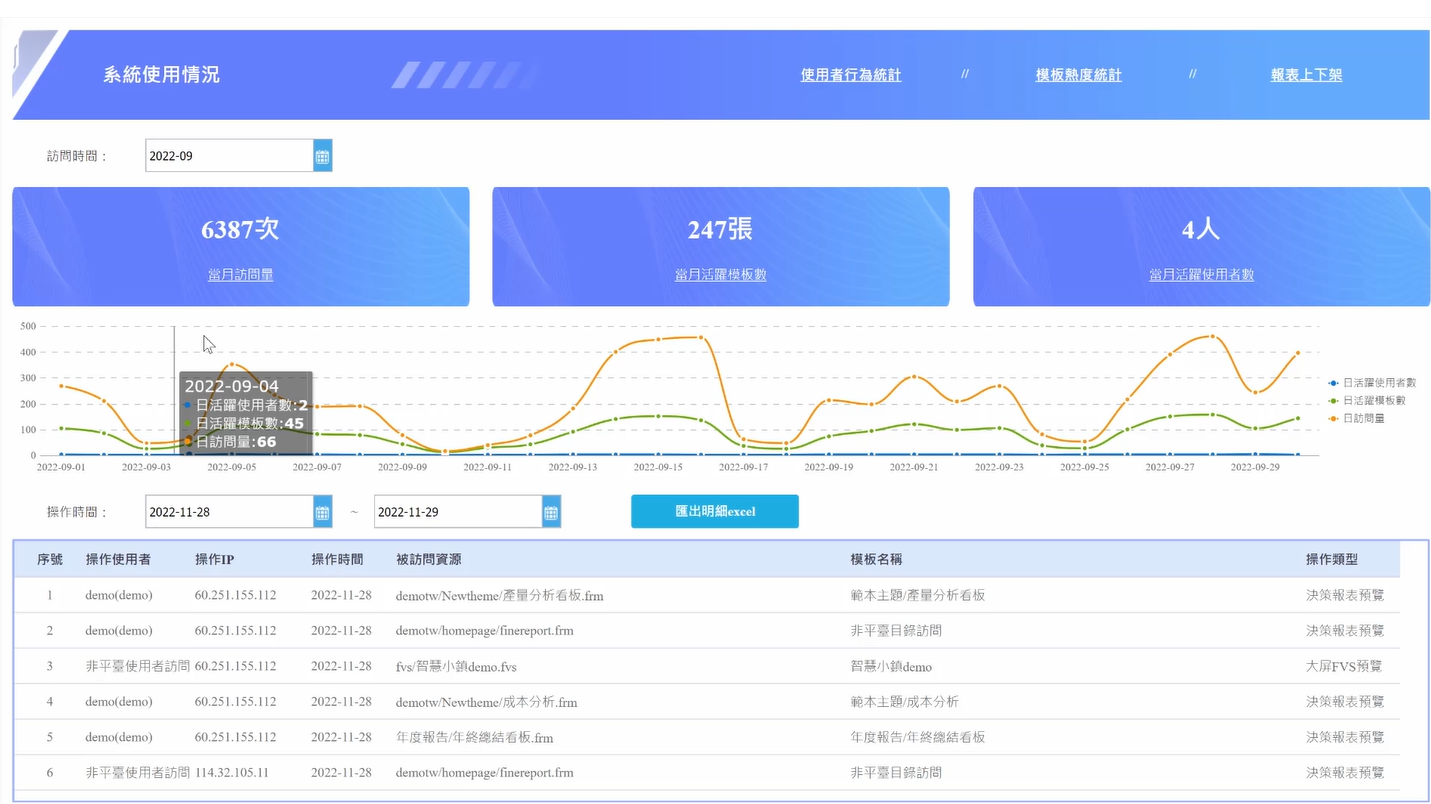Screen dimensions: 1431x804
Task: Select demotw/Newtheme/成本分析.frm resource cell
Action: point(487,702)
